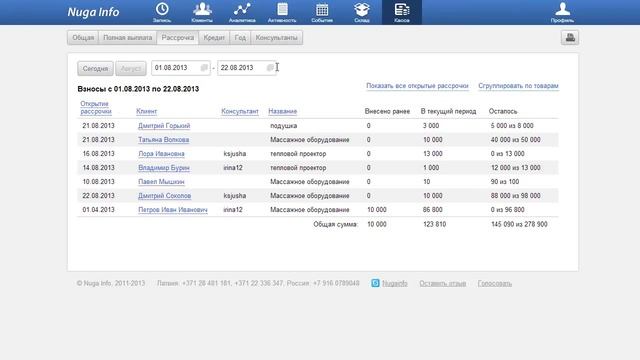Open the Аналитика graph icon
This screenshot has width=640, height=360.
tap(242, 12)
